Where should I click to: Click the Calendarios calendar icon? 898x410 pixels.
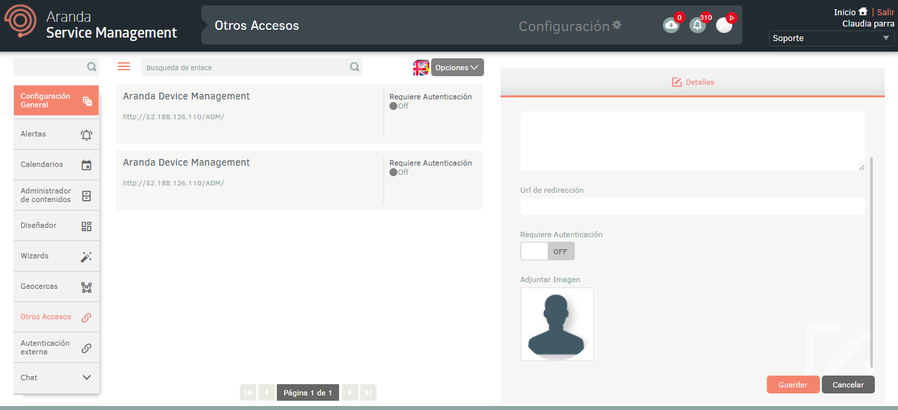(x=86, y=165)
